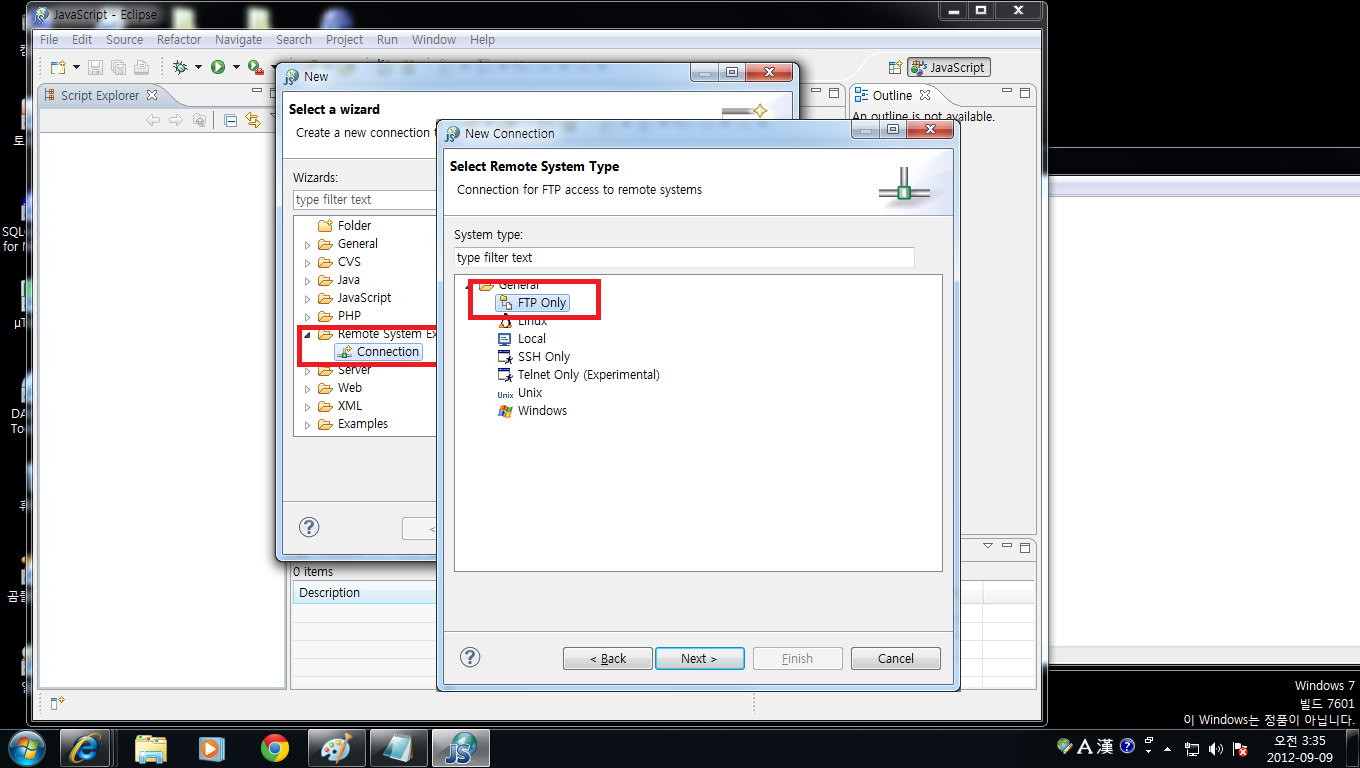Open the Debug dropdown arrow

(198, 67)
